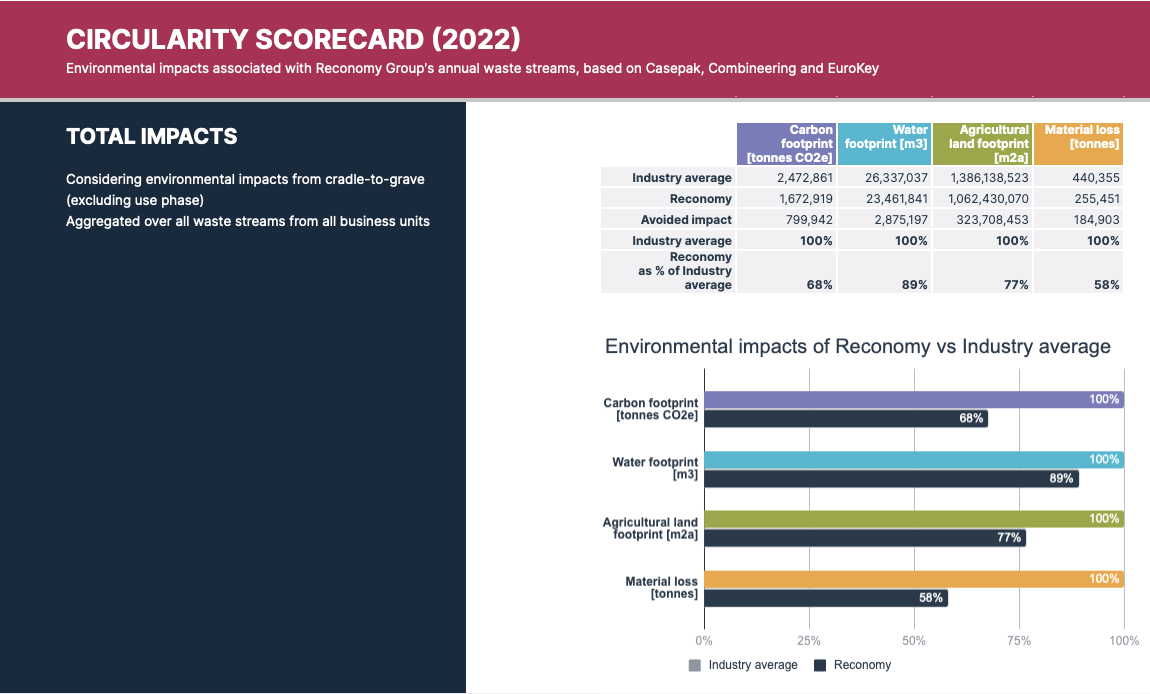Select the 68% cell in the table
The width and height of the screenshot is (1150, 694).
786,271
